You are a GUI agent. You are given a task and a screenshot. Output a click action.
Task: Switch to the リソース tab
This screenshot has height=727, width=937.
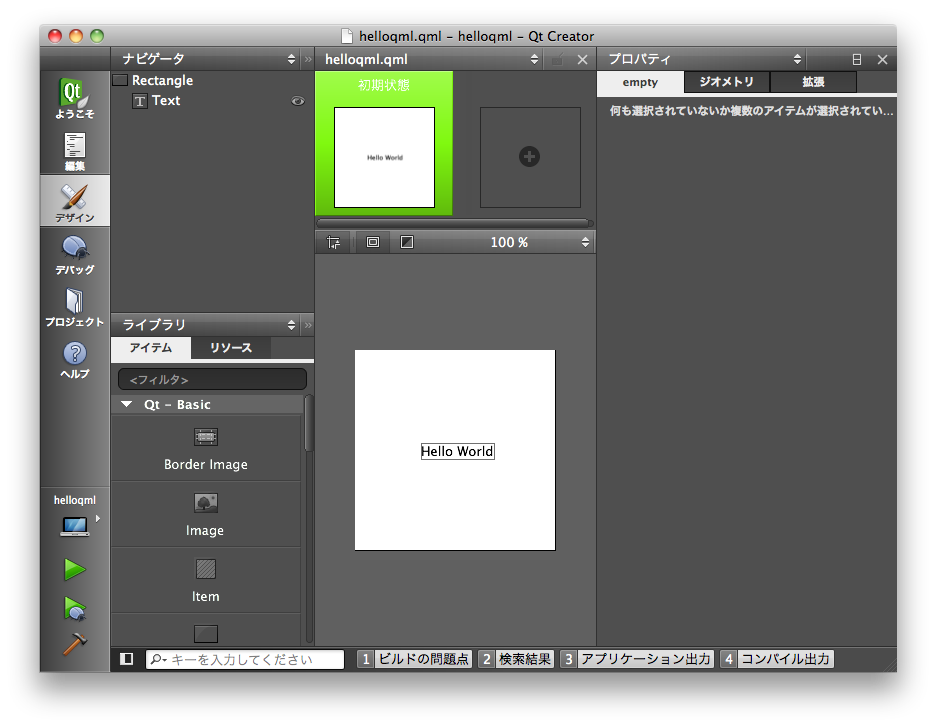pos(230,348)
